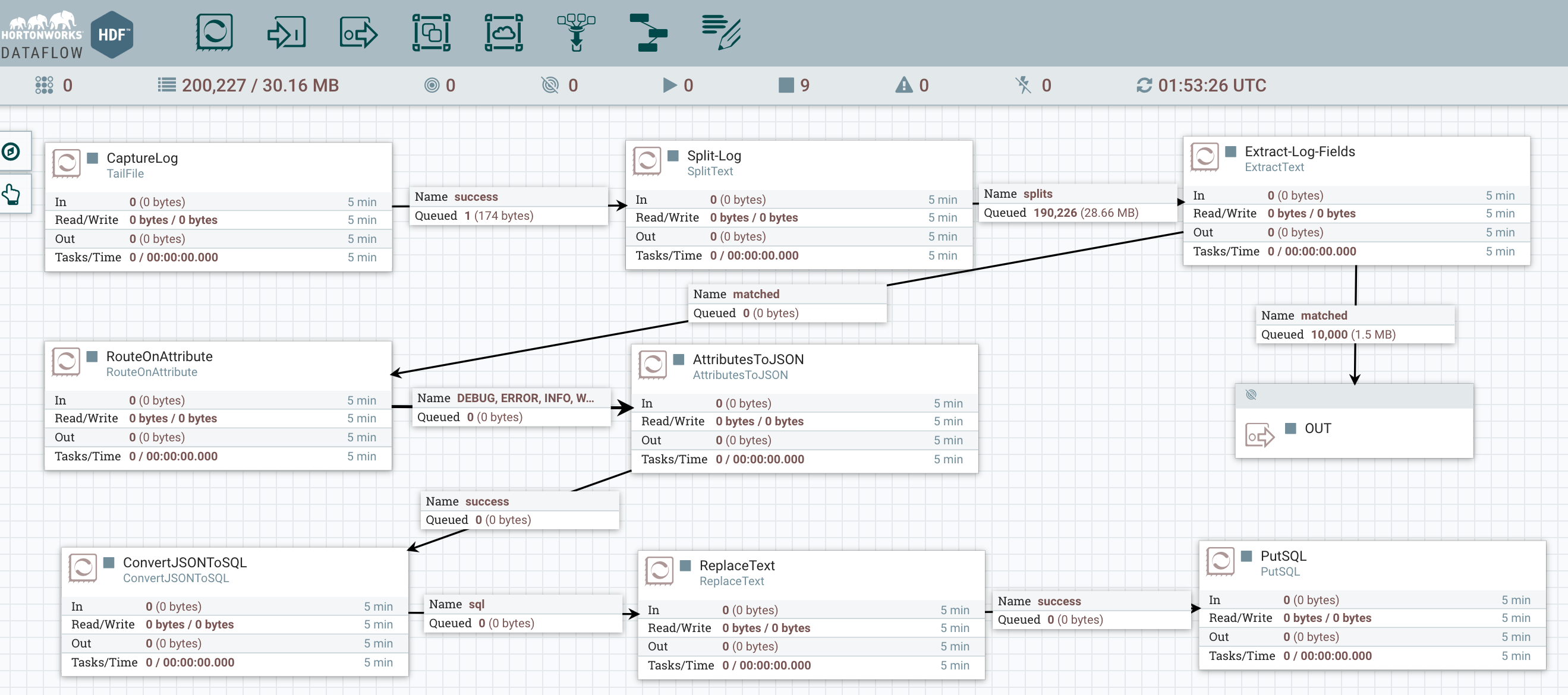Click the CaptureLog processor icon
Screen dimensions: 1568x695
[x=67, y=163]
